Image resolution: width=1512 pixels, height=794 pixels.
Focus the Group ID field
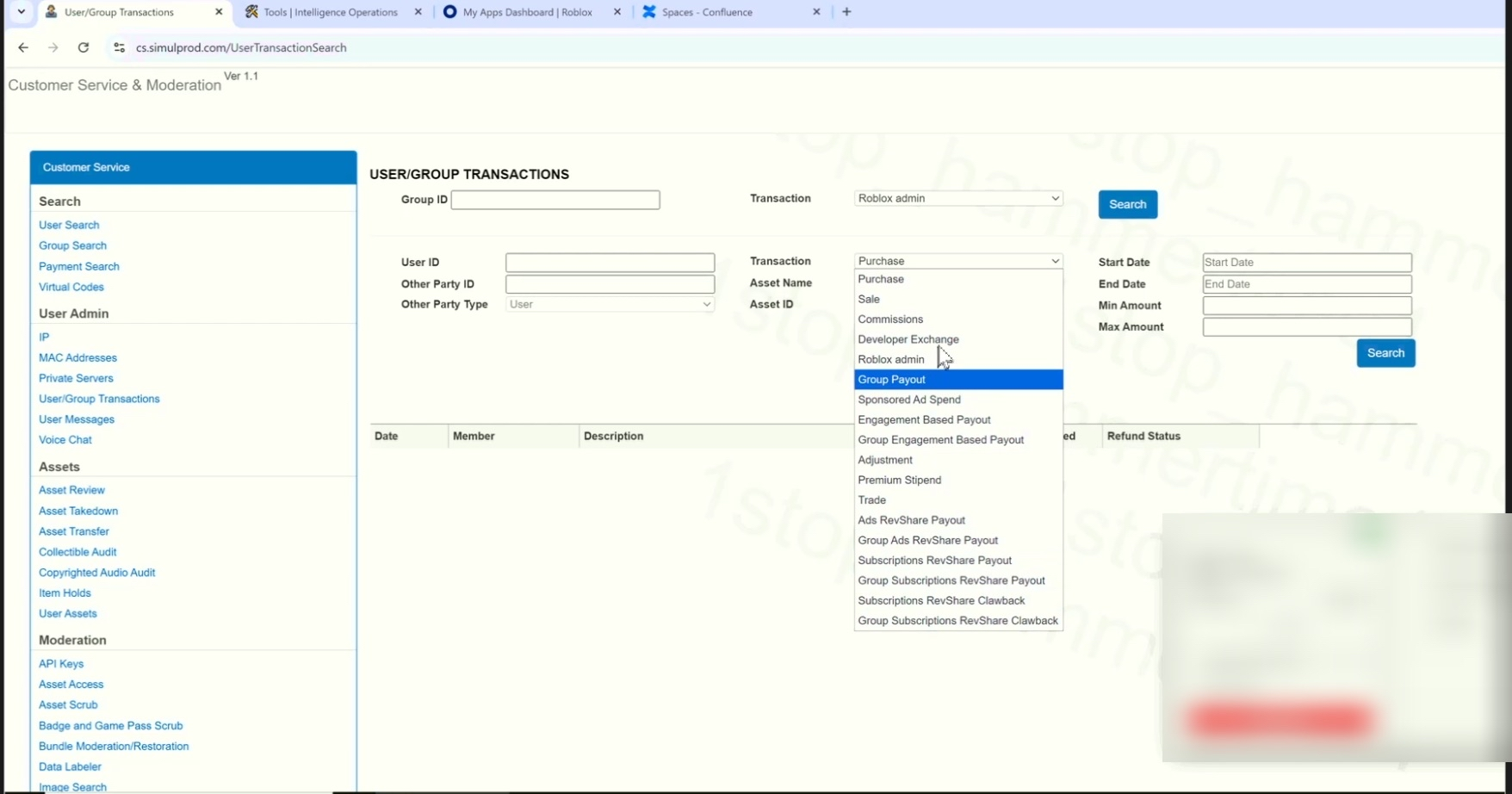point(555,200)
